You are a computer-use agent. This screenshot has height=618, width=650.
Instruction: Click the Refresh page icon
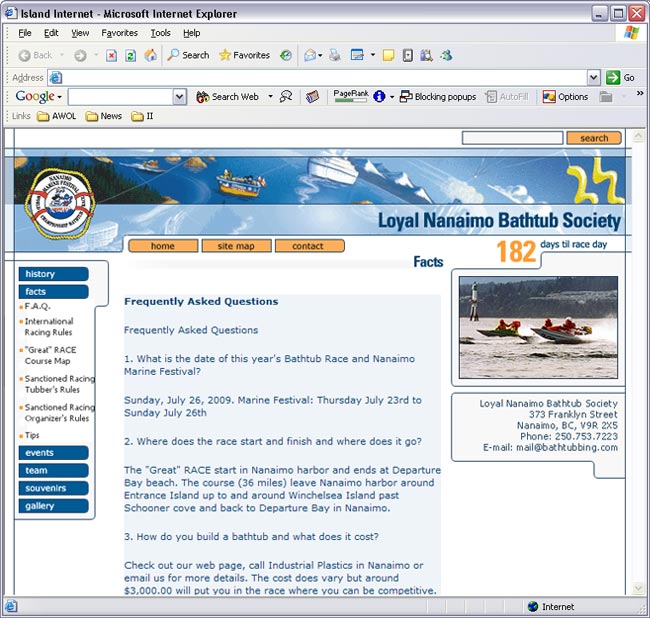pyautogui.click(x=131, y=55)
